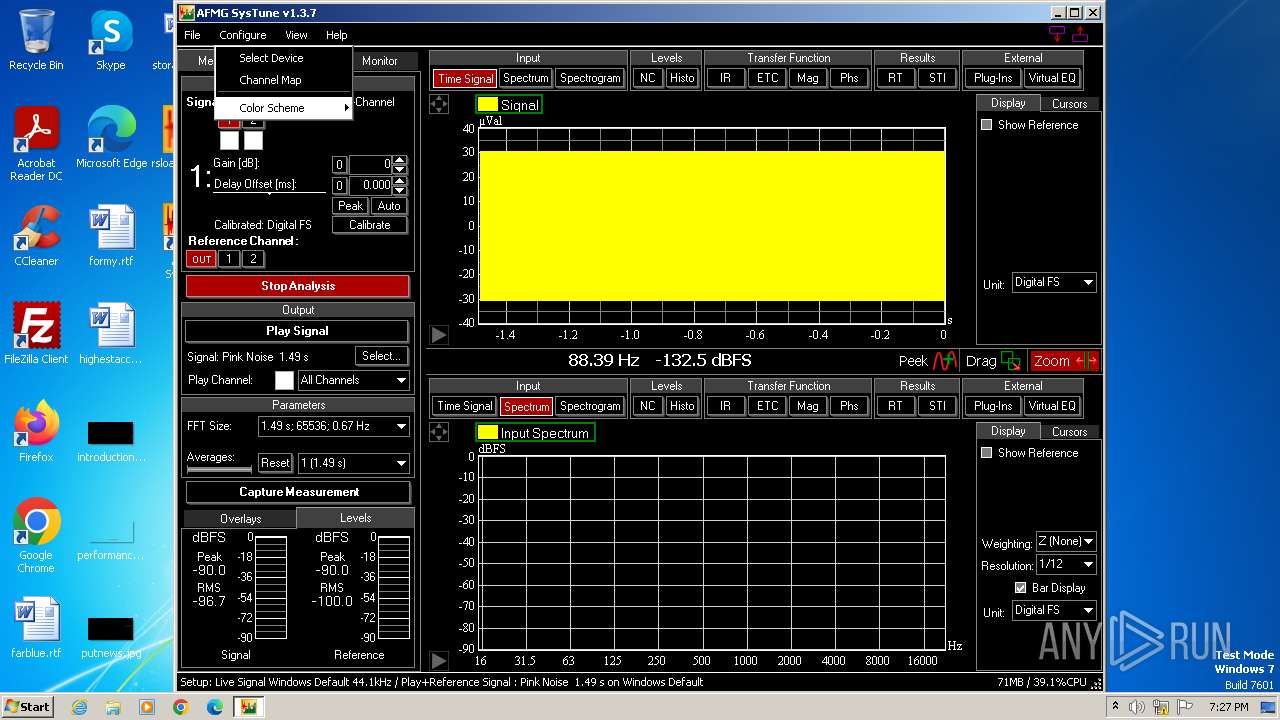Click the Start button

pyautogui.click(x=27, y=706)
